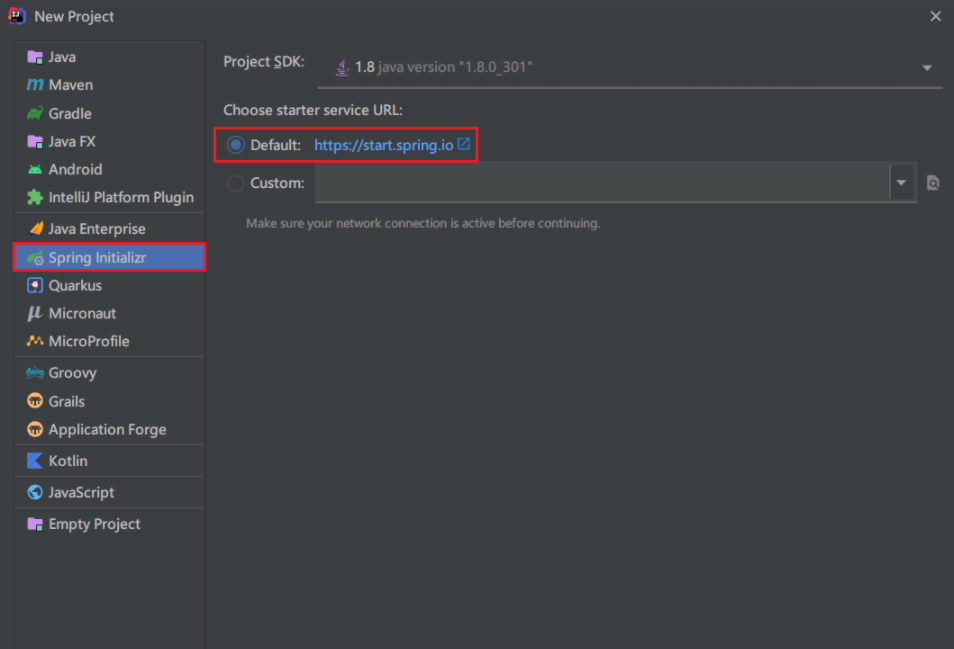The image size is (954, 649).
Task: Select Groovy in the list
Action: [110, 373]
